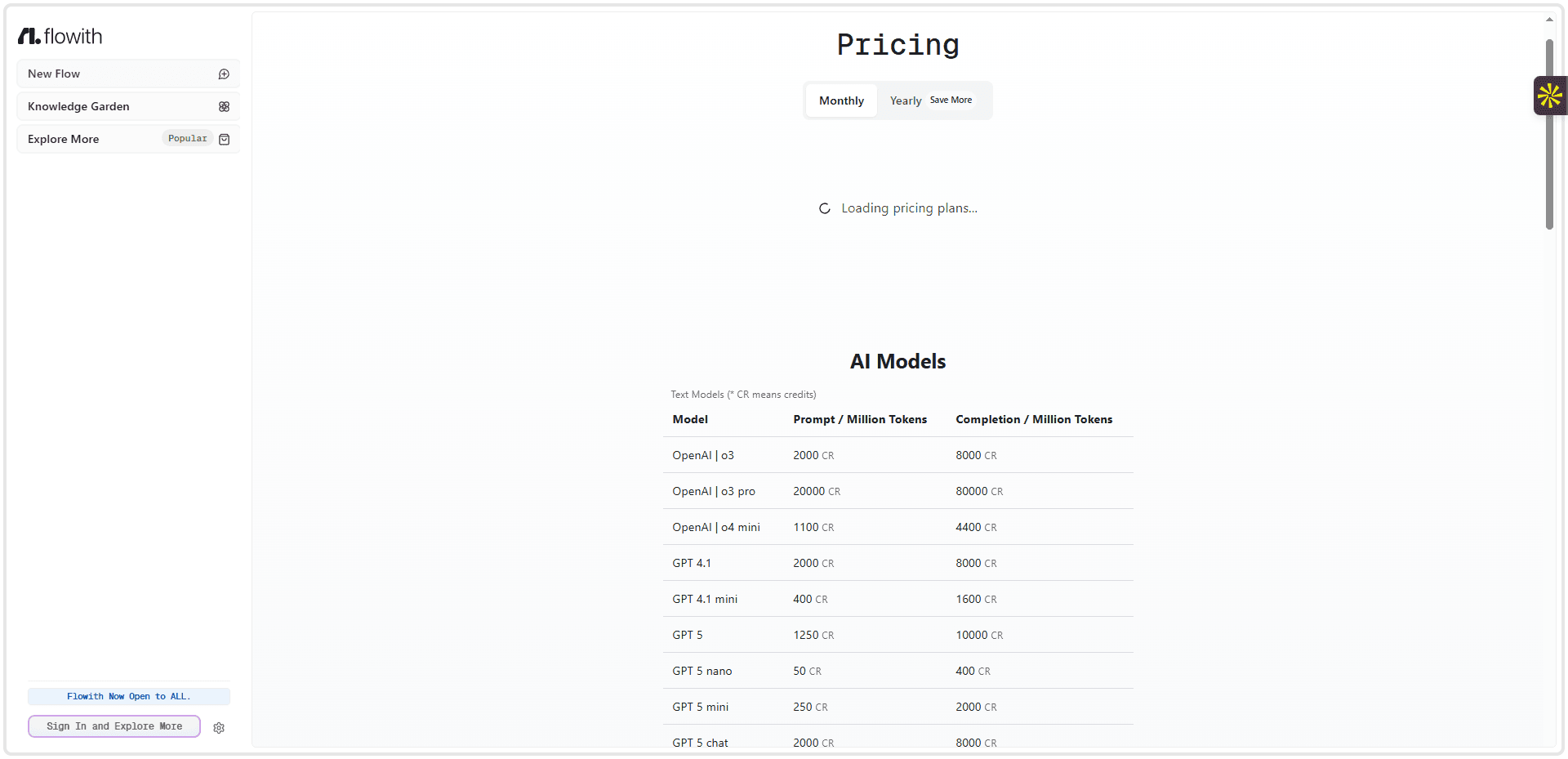Image resolution: width=1568 pixels, height=759 pixels.
Task: Click the loading spinner icon
Action: [825, 208]
